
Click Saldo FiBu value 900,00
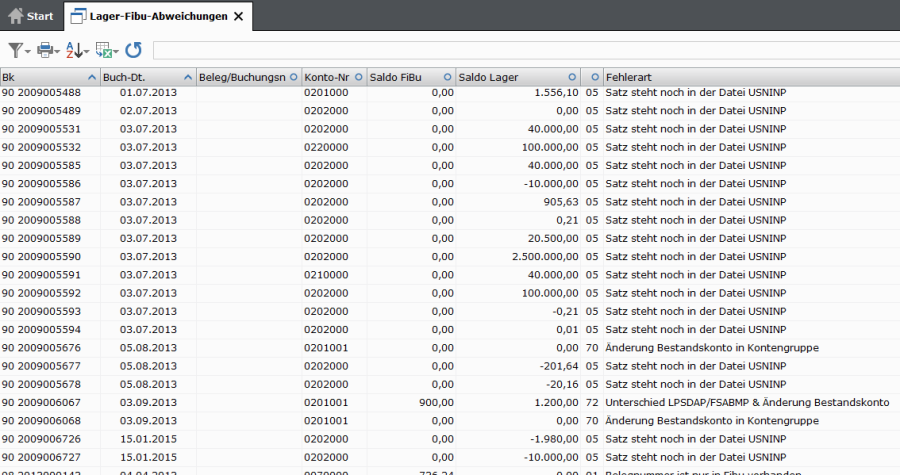[x=436, y=403]
